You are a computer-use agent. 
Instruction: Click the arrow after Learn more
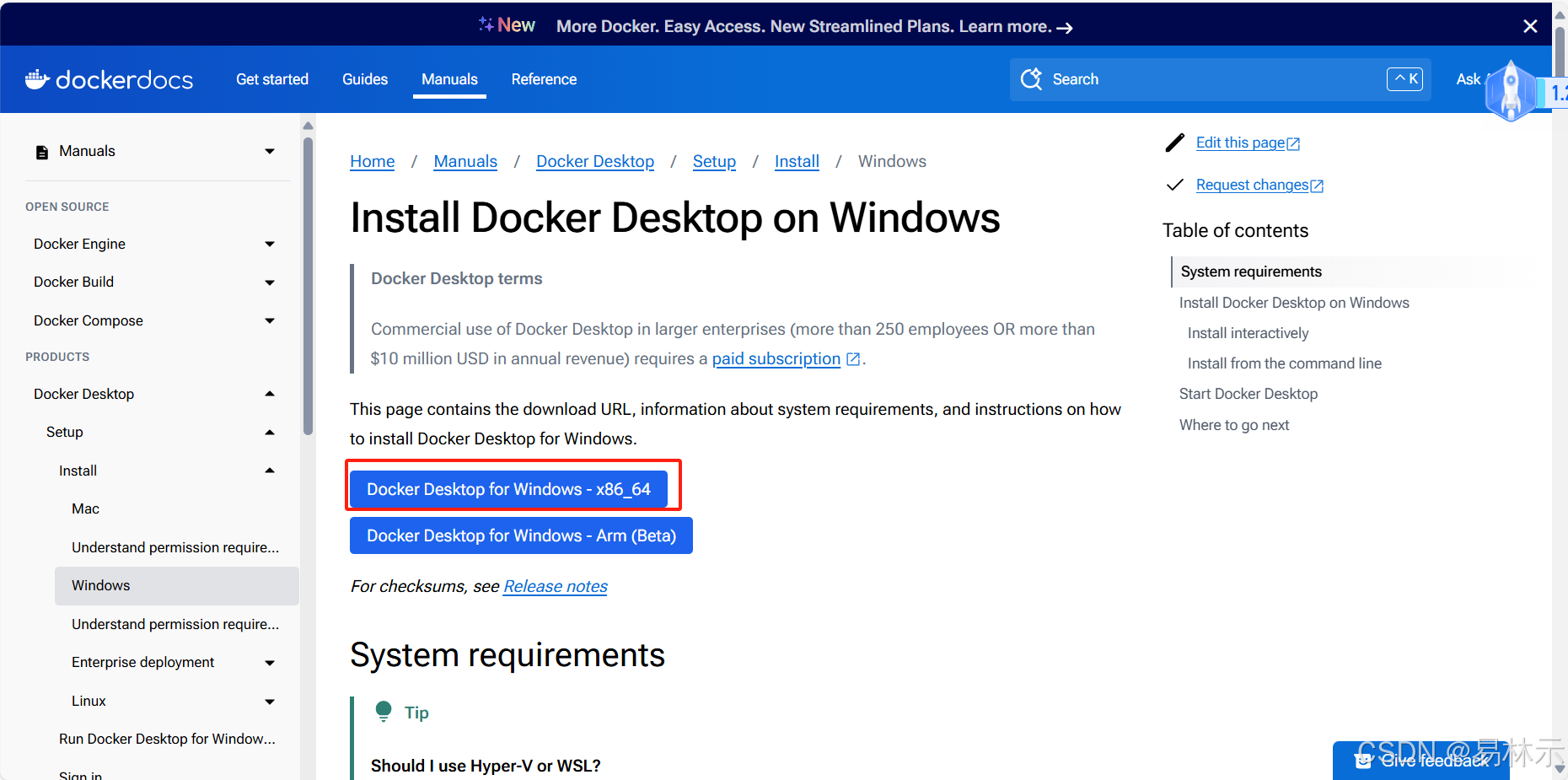[x=1065, y=28]
